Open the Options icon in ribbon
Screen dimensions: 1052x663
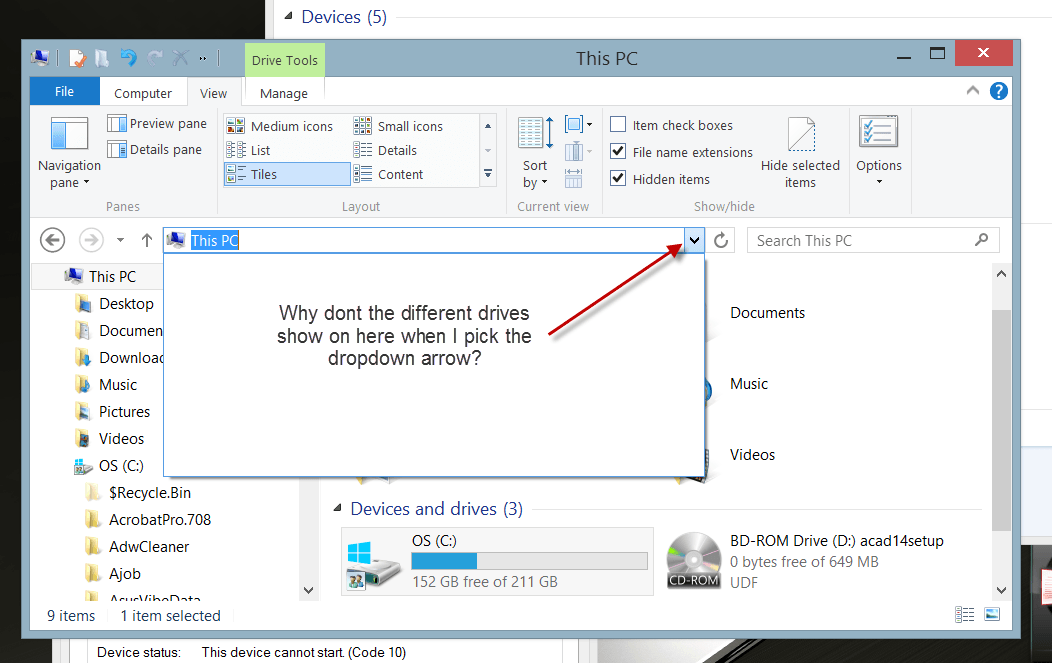878,133
